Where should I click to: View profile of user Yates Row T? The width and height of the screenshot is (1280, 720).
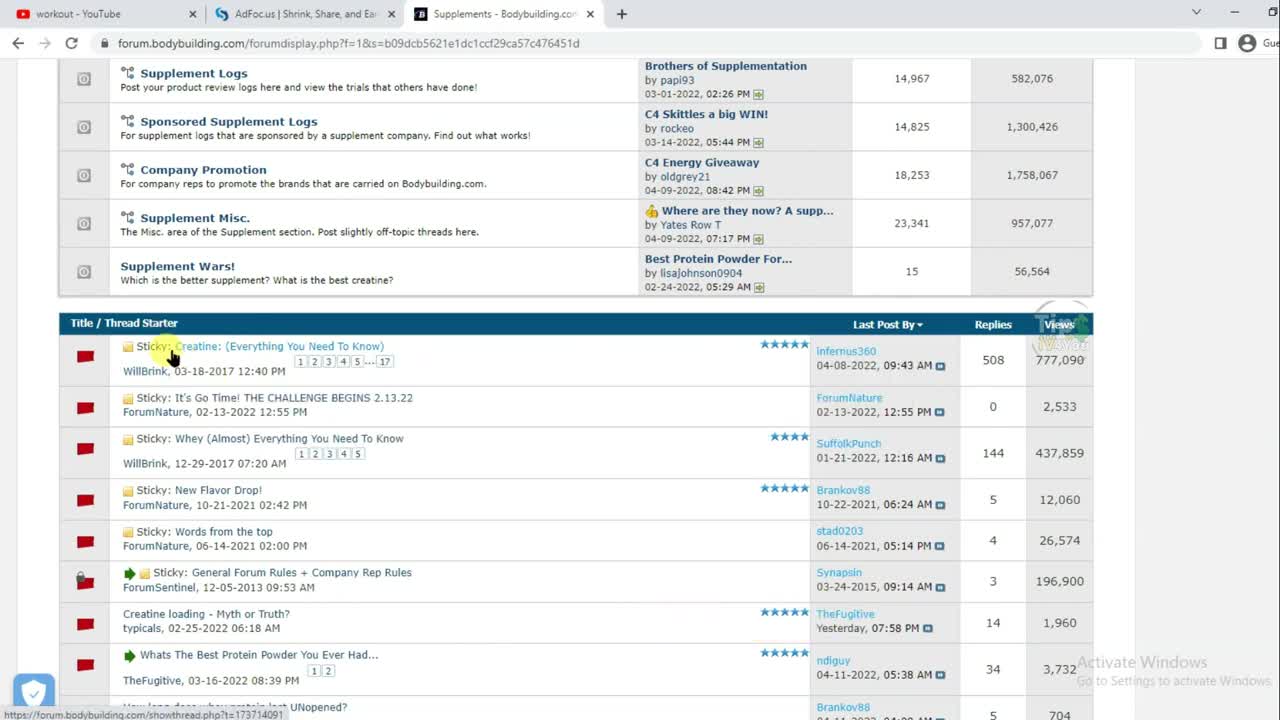690,225
